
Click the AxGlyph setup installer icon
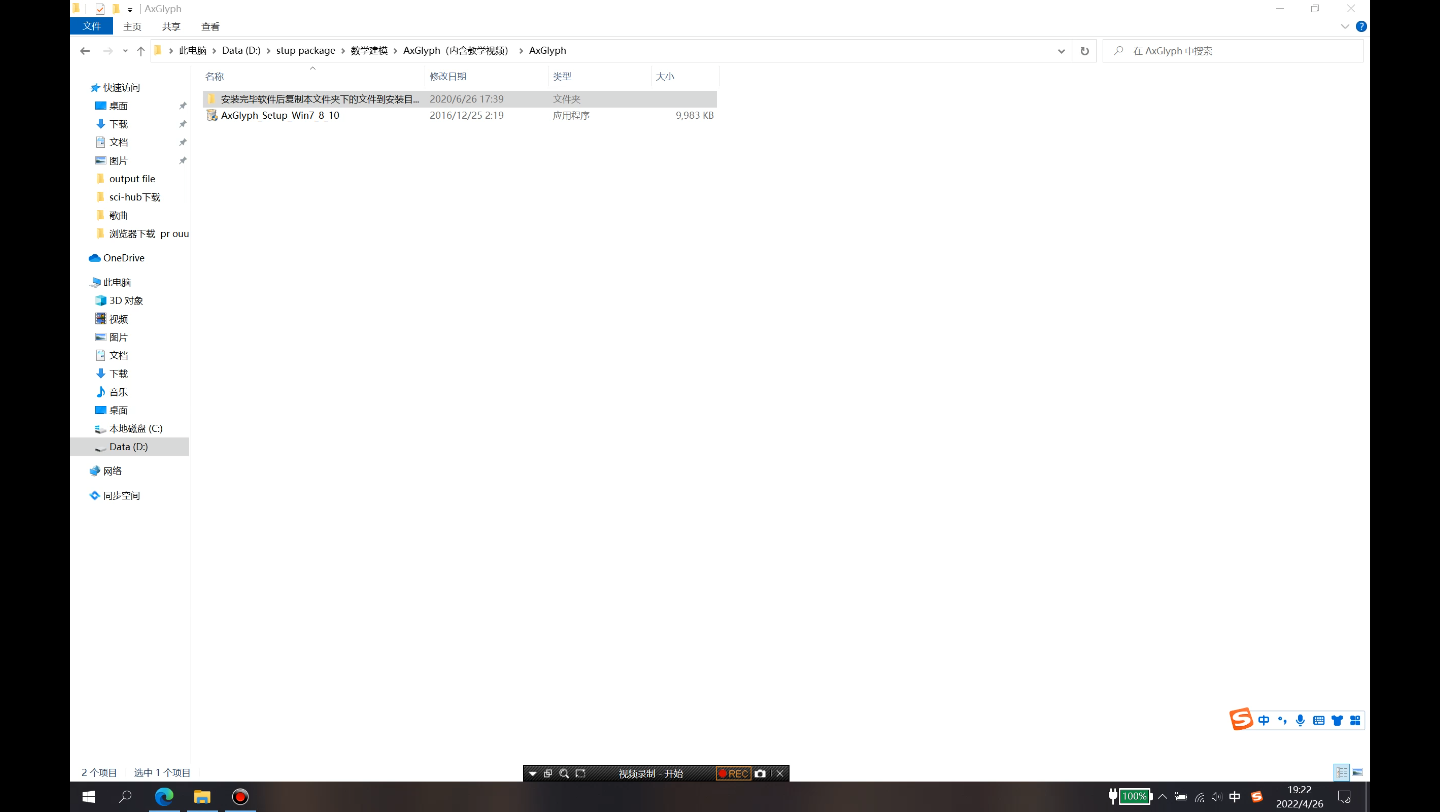[211, 115]
